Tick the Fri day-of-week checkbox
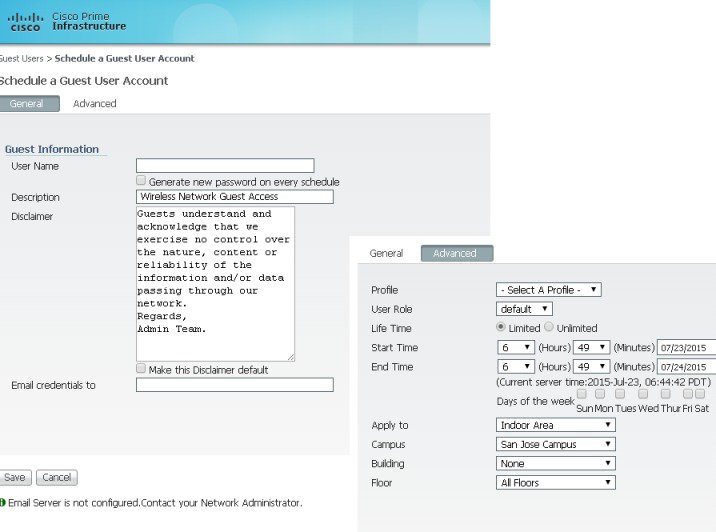This screenshot has width=716, height=532. pyautogui.click(x=688, y=394)
